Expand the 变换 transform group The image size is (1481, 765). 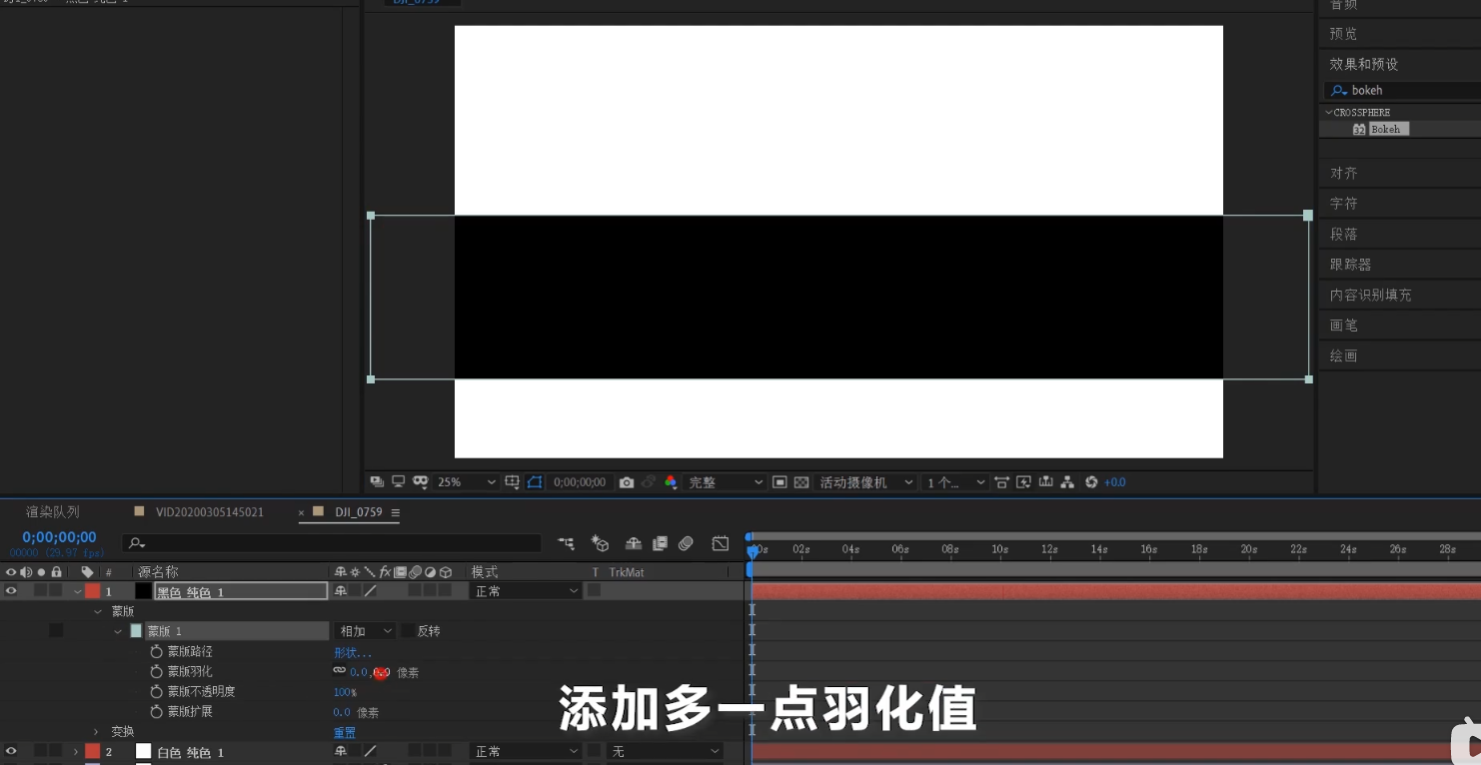click(97, 731)
